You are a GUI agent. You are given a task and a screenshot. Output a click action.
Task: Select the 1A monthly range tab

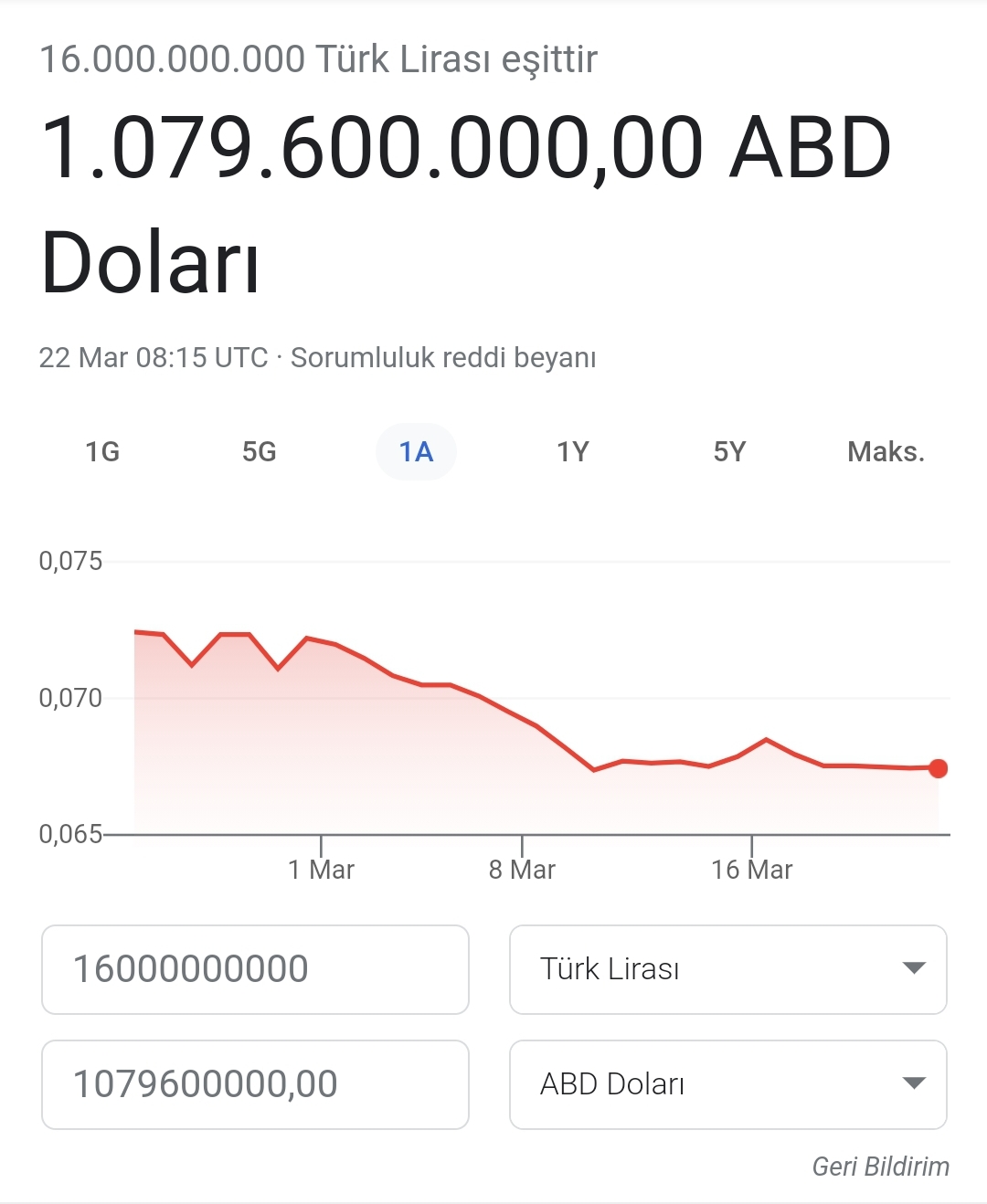(416, 451)
